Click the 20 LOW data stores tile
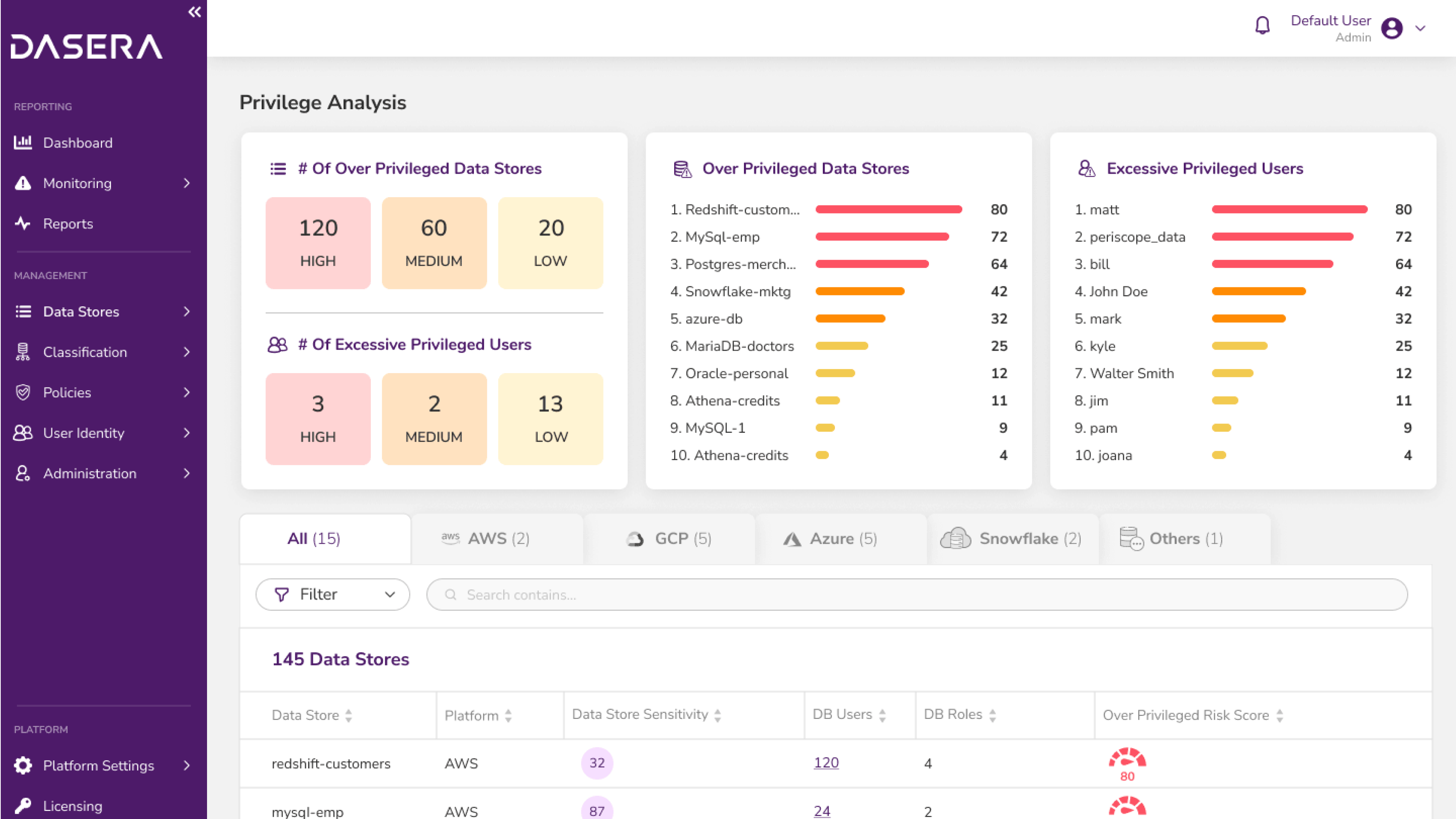 (551, 243)
